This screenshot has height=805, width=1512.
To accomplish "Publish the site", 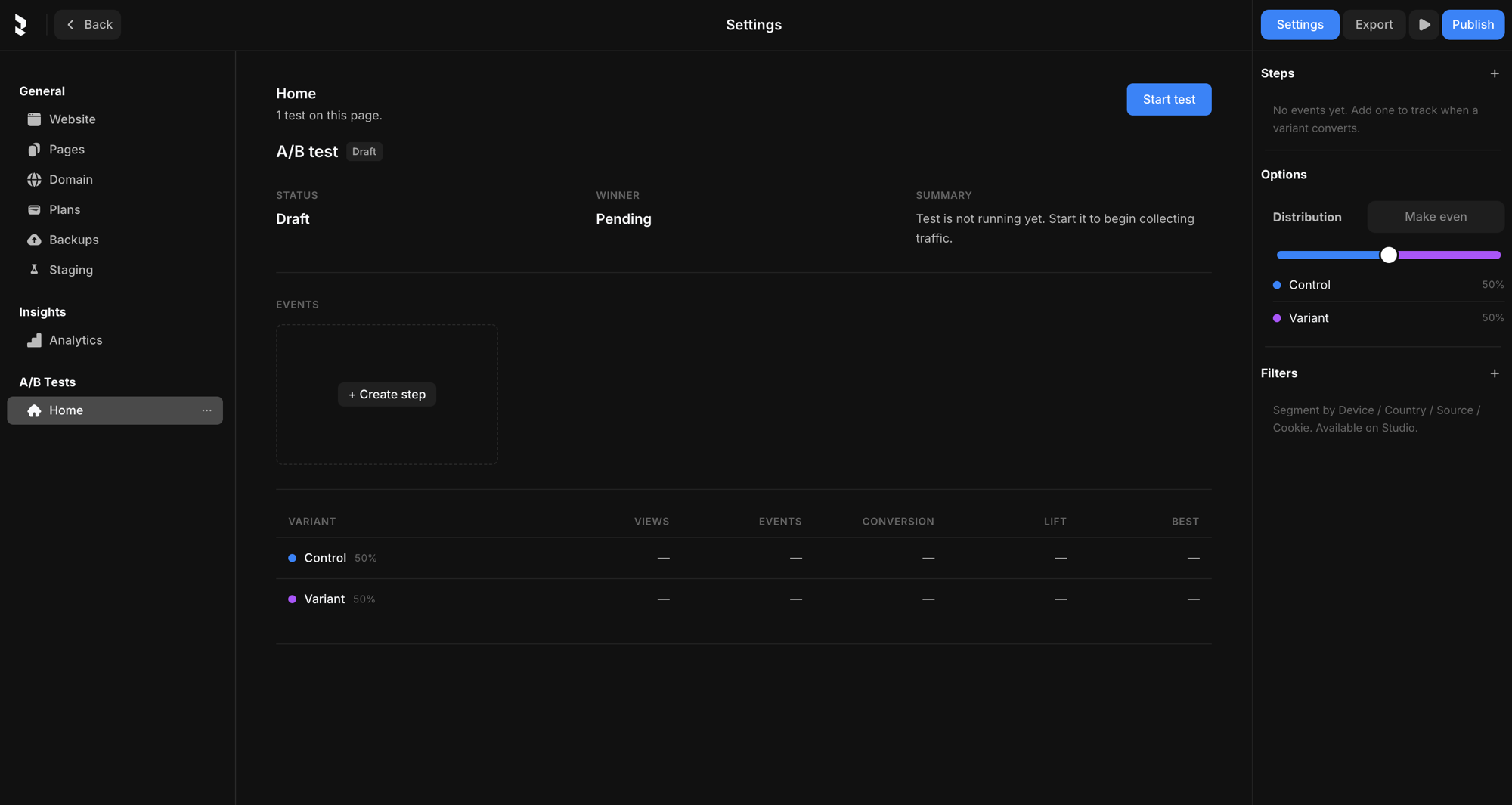I will pyautogui.click(x=1473, y=25).
